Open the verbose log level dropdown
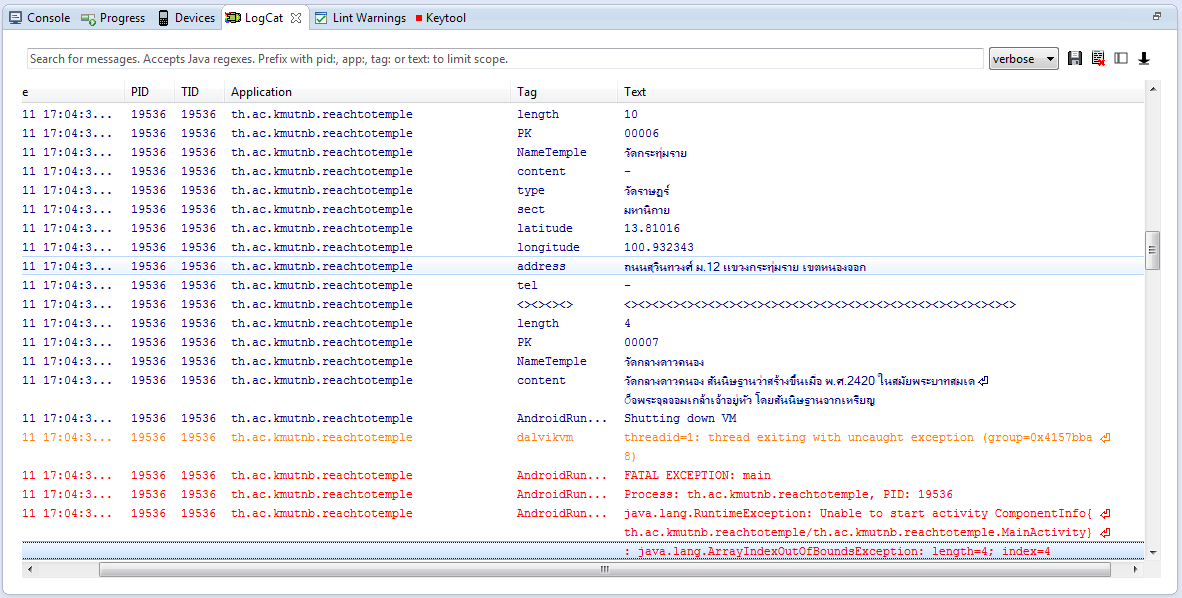 (1023, 59)
